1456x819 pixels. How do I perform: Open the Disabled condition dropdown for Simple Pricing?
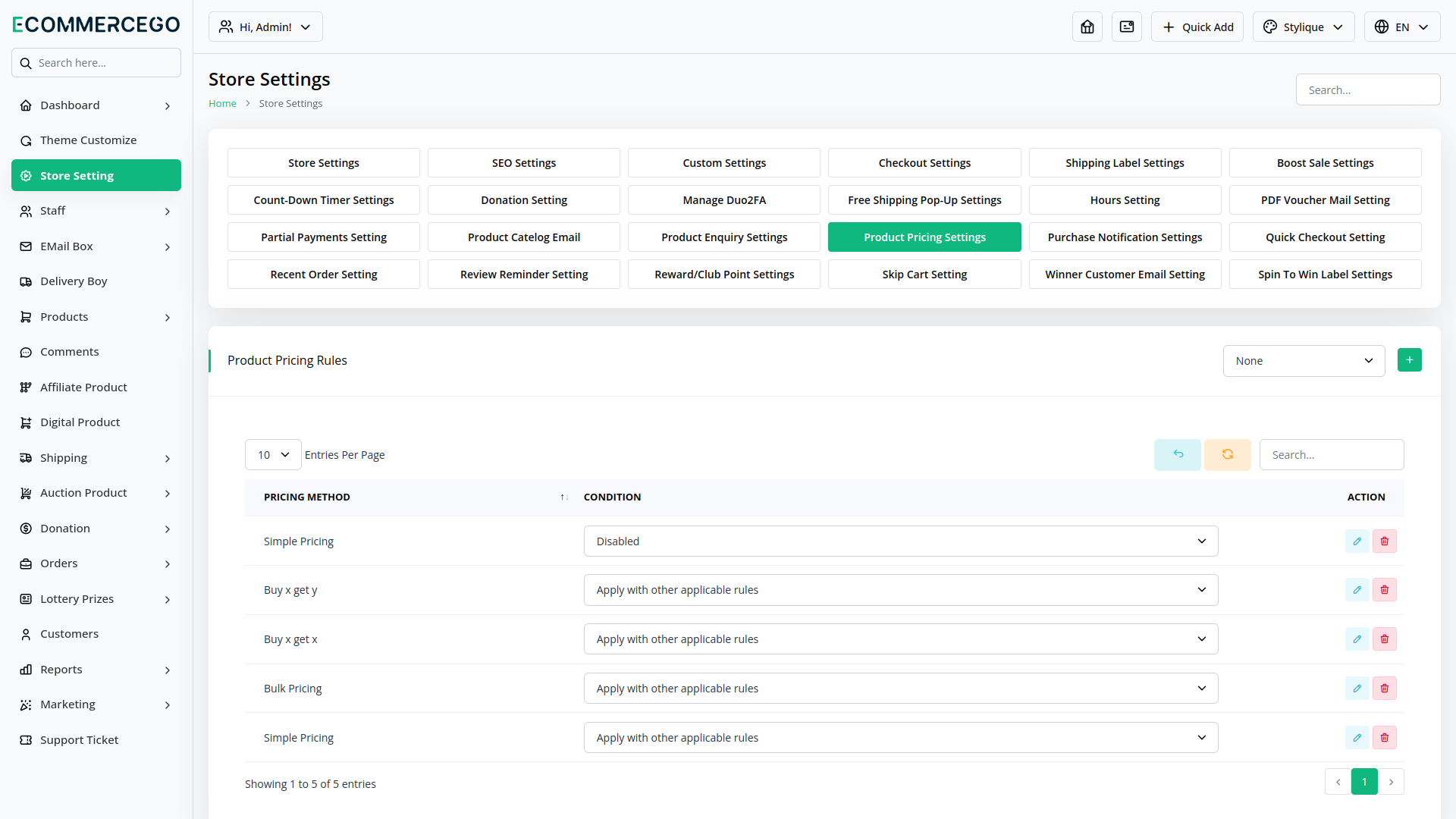tap(901, 541)
